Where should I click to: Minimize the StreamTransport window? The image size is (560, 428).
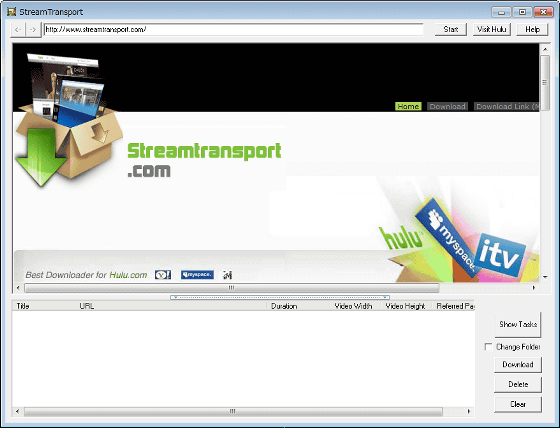[x=501, y=12]
